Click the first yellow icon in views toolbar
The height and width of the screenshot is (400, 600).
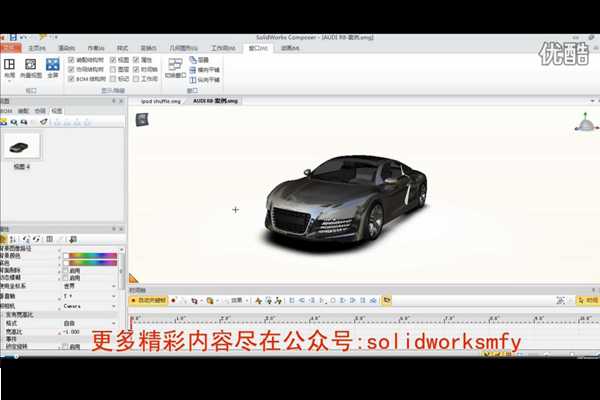pos(3,122)
